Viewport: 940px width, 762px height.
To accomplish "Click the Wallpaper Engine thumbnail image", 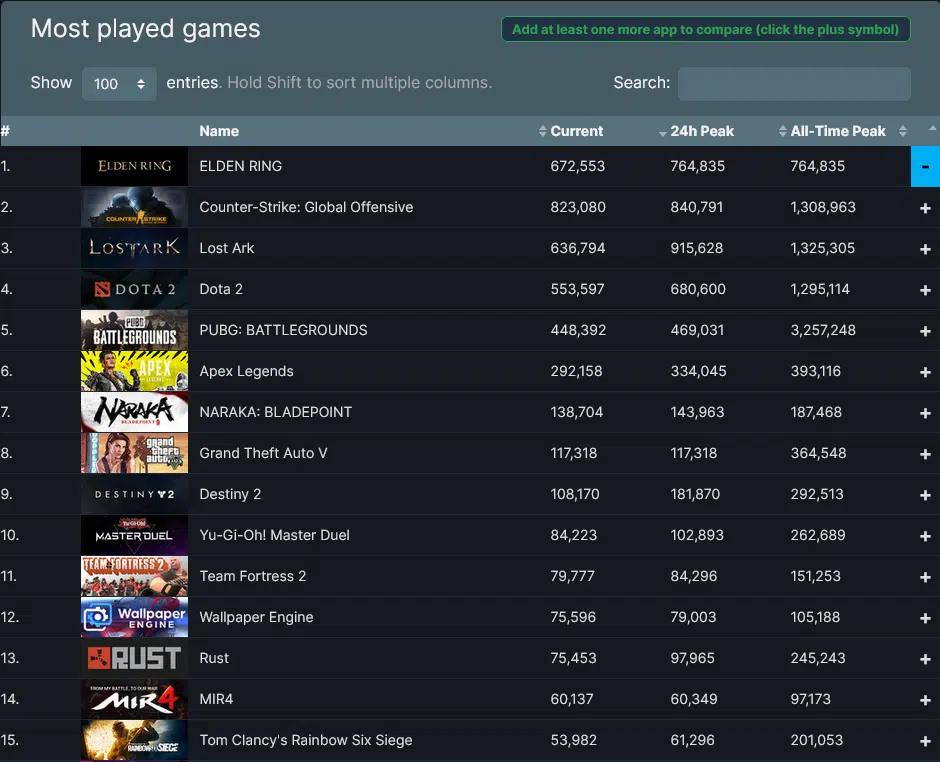I will [134, 617].
